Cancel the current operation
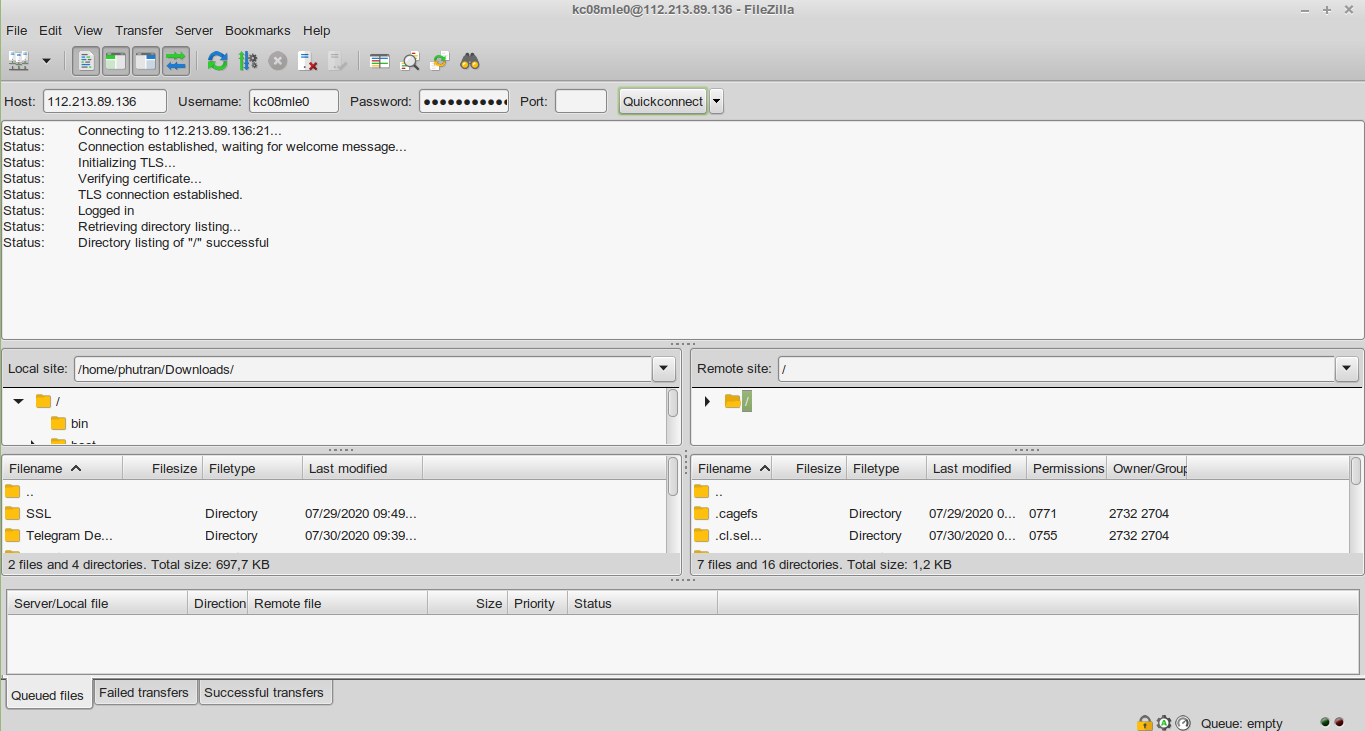The height and width of the screenshot is (731, 1365). [278, 61]
